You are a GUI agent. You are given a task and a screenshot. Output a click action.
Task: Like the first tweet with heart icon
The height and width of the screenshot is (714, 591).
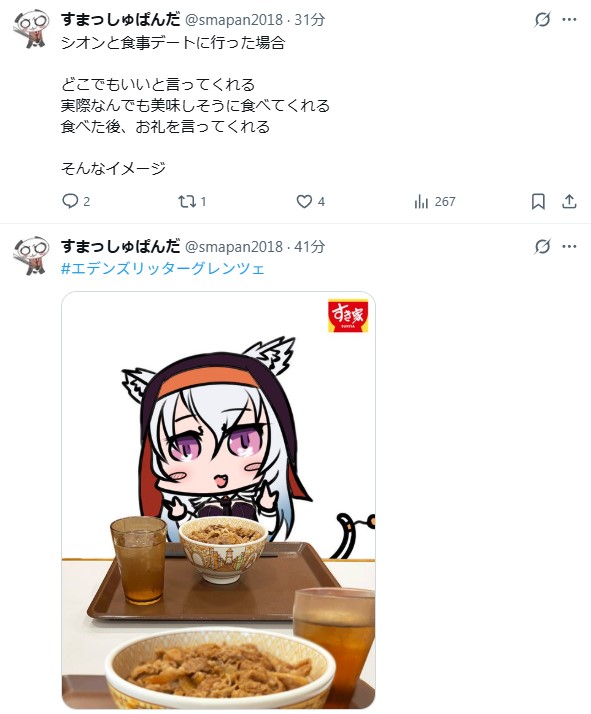click(x=304, y=201)
